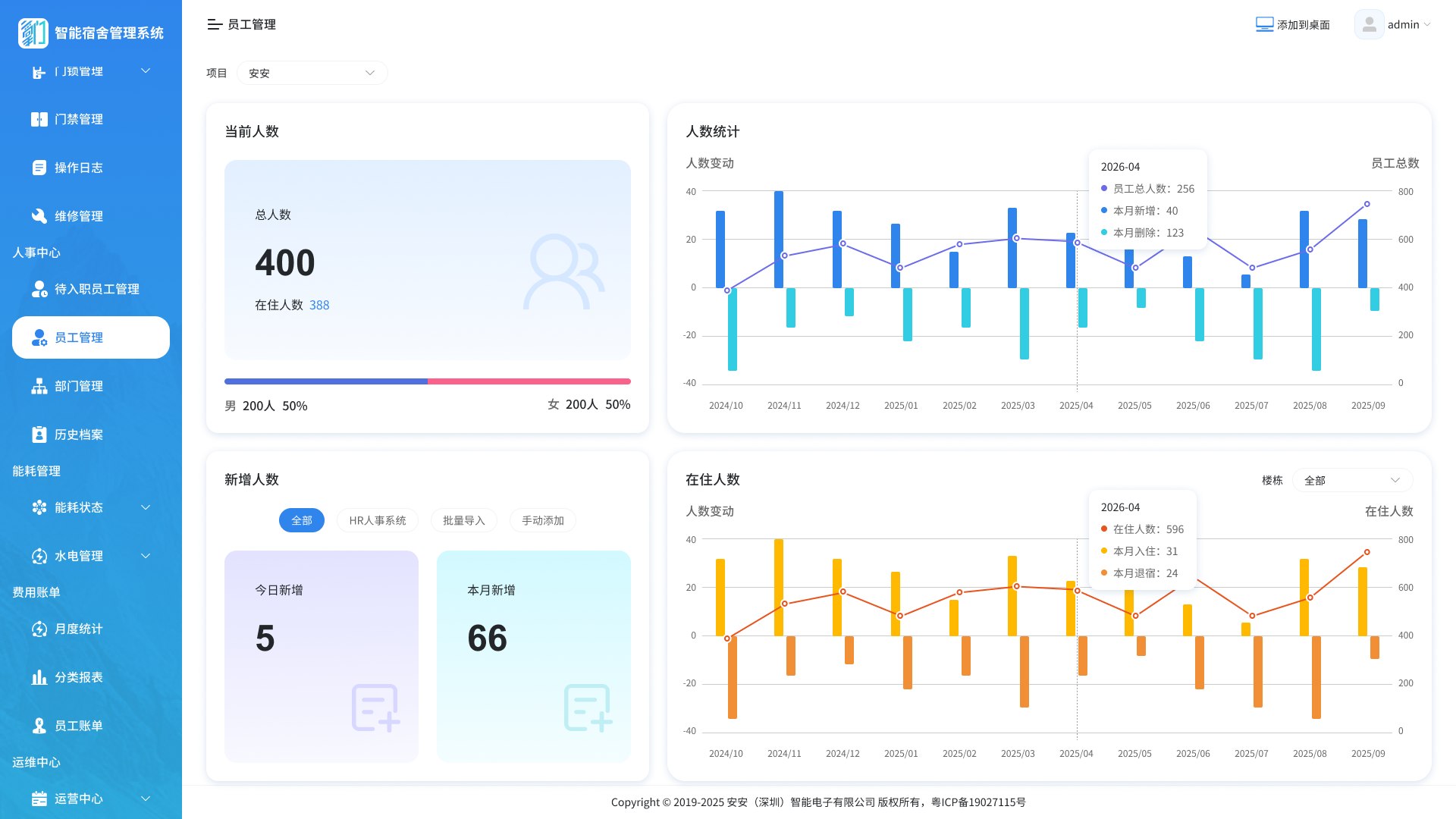Image resolution: width=1456 pixels, height=819 pixels.
Task: Select the 手动添加 filter pill
Action: 543,520
